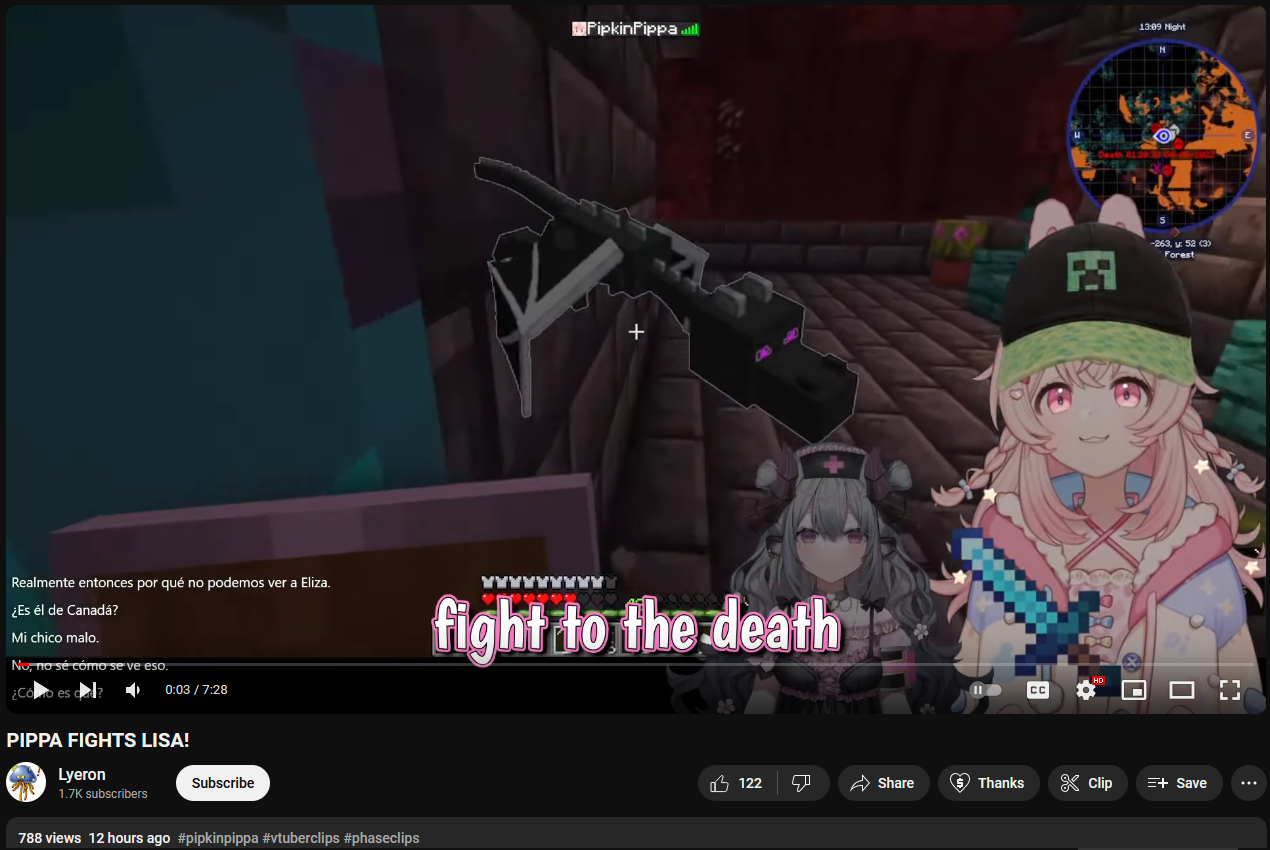Open the Lyeron channel name link

82,774
